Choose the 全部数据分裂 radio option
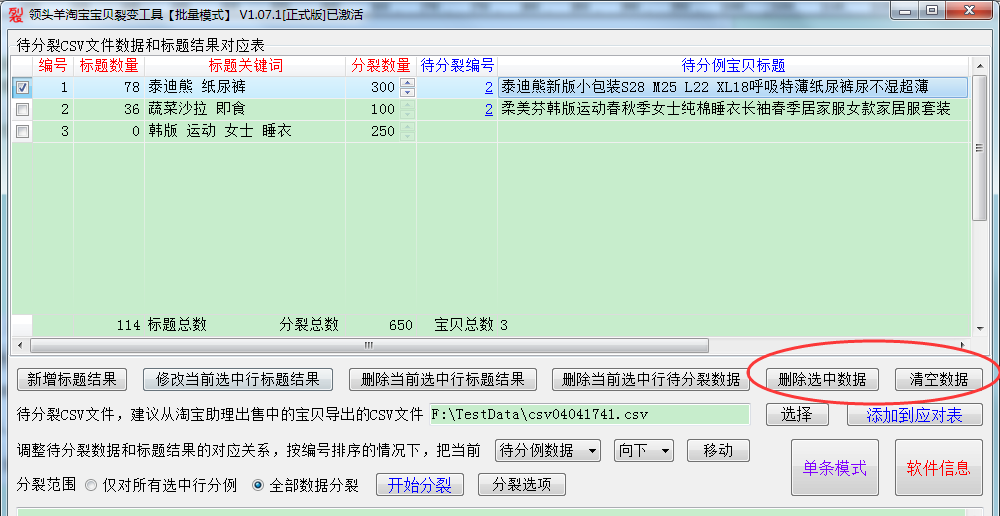1000x516 pixels. point(258,485)
